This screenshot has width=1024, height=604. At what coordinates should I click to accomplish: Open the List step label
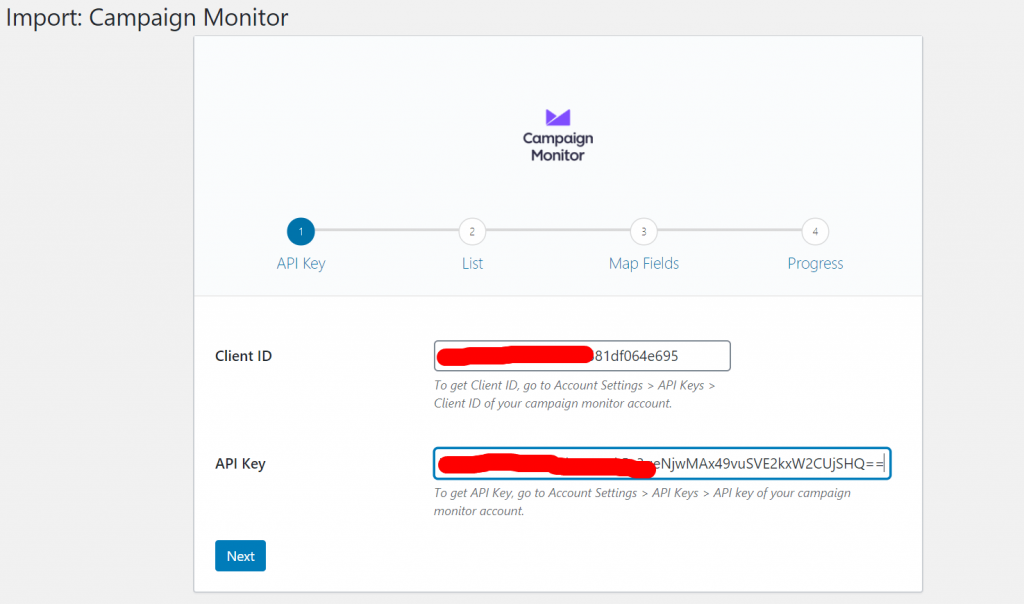[x=472, y=263]
